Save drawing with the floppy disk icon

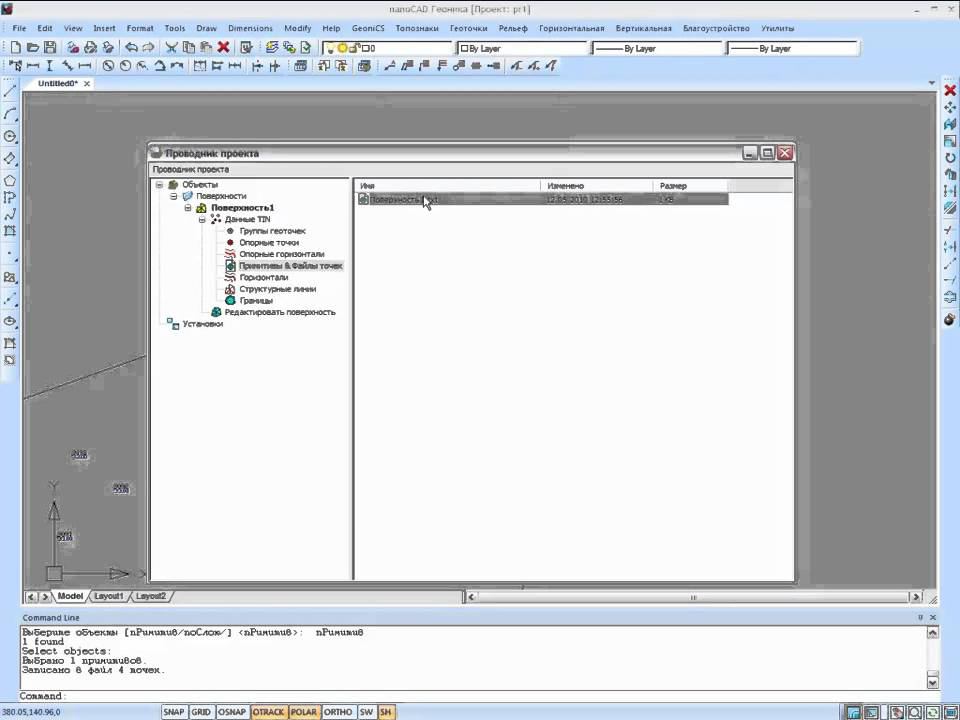tap(50, 47)
